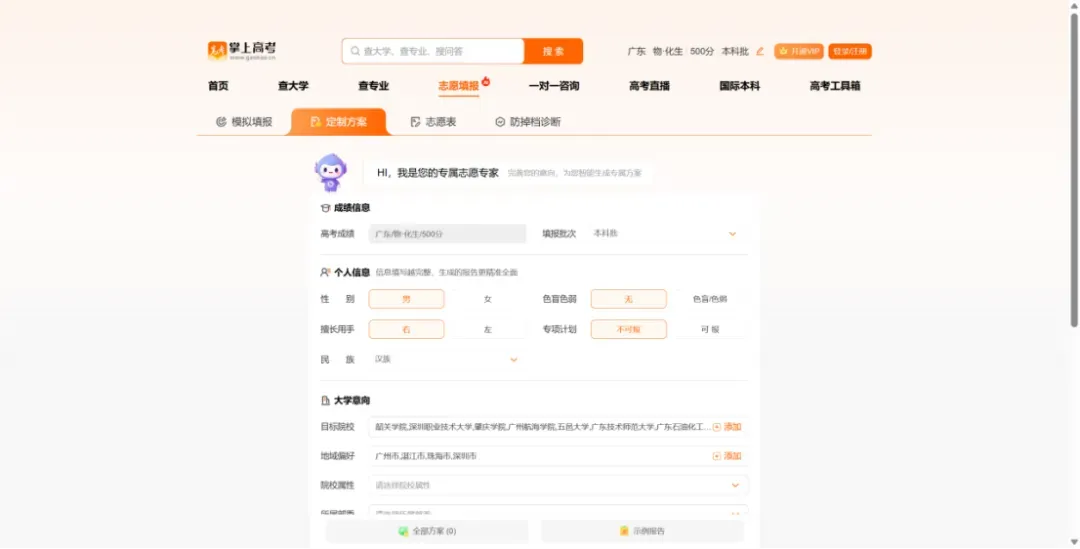Click the orange 搜索 button
1080x549 pixels.
click(553, 51)
